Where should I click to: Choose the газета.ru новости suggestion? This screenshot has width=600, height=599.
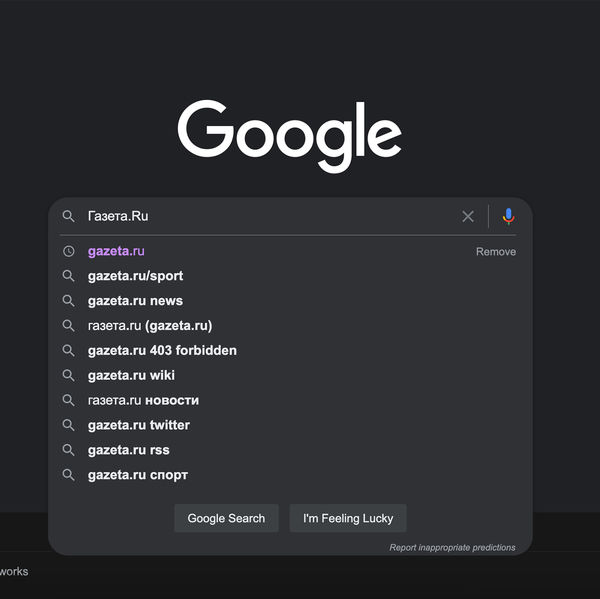(143, 400)
